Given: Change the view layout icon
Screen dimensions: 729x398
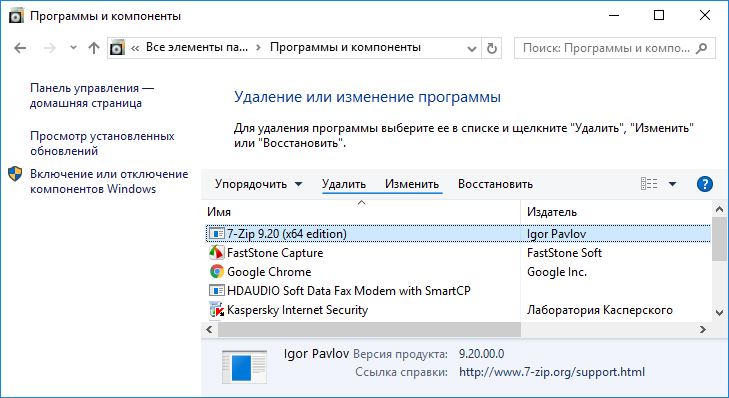Looking at the screenshot, I should [x=649, y=184].
